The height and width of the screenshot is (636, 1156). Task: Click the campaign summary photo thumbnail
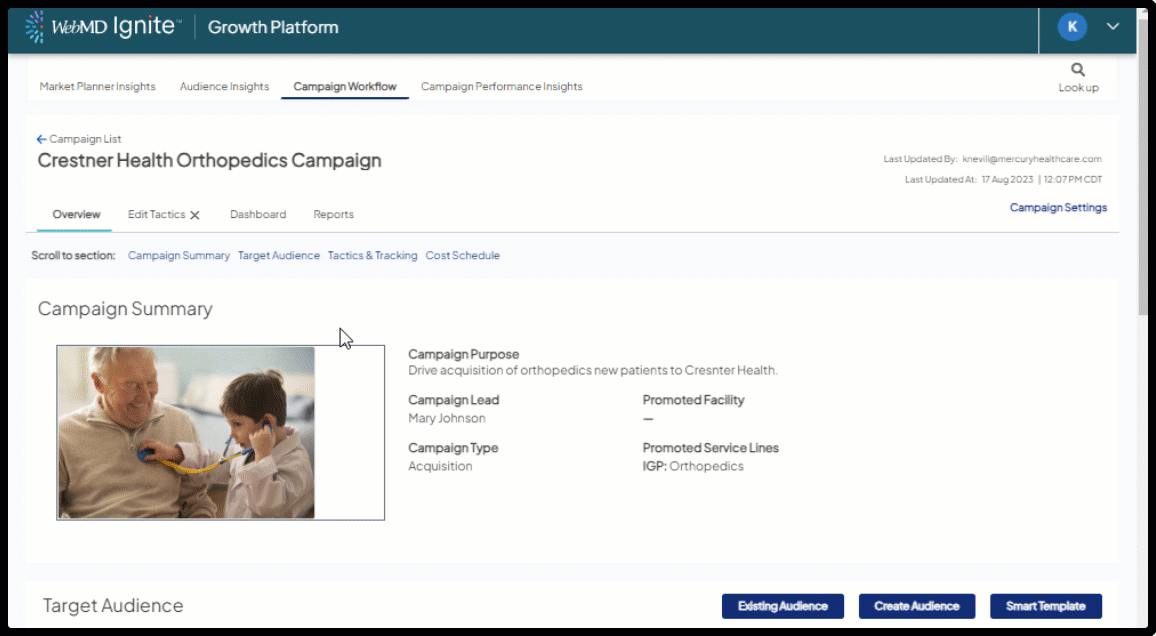pyautogui.click(x=186, y=432)
